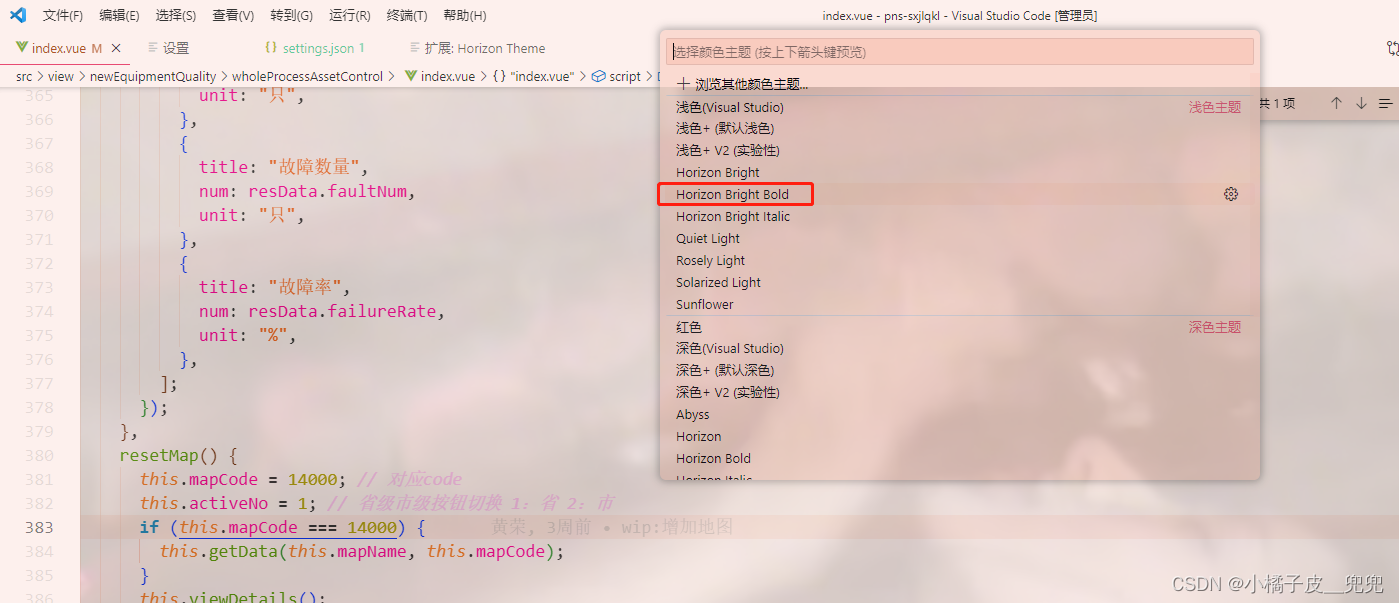Close the index.vue tab
Viewport: 1399px width, 603px height.
116,48
